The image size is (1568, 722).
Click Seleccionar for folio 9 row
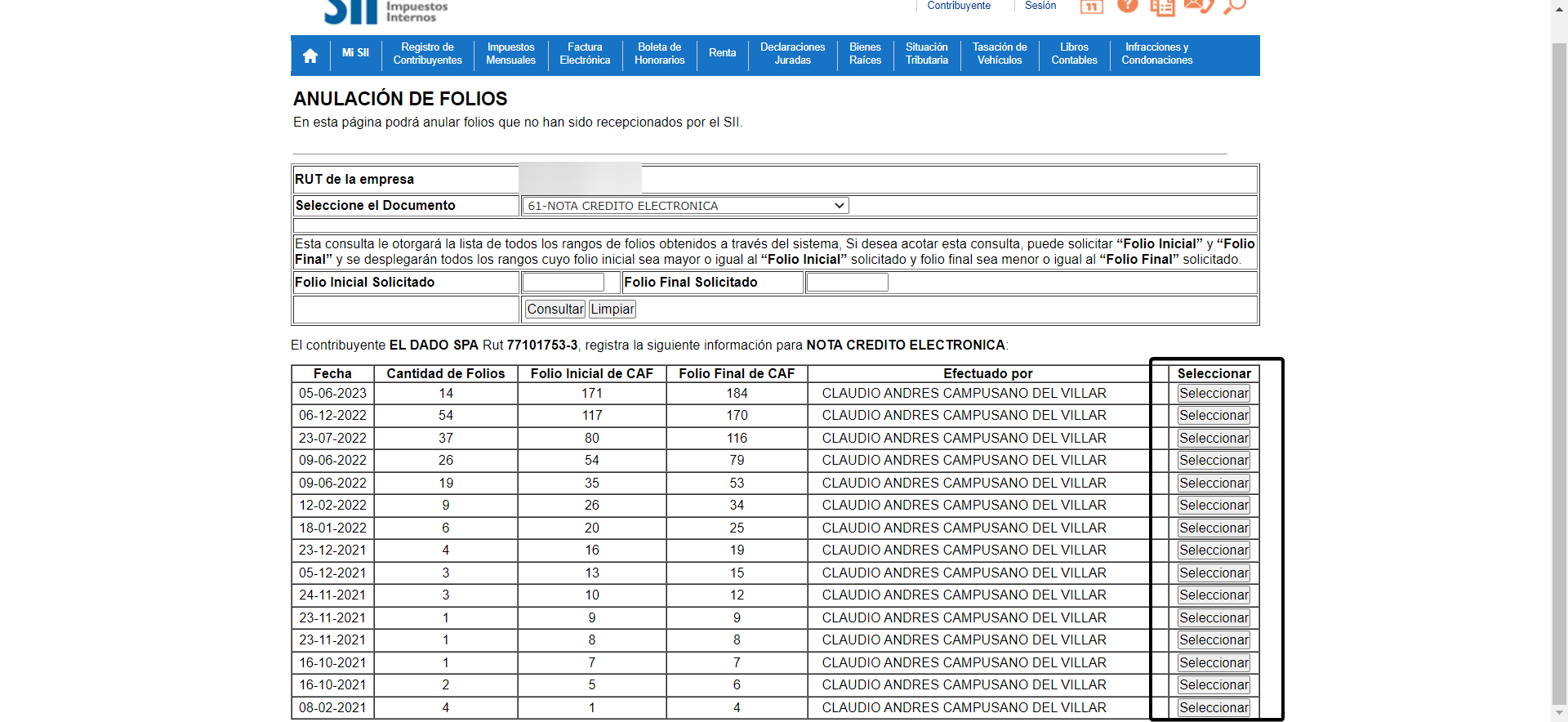[x=1214, y=618]
